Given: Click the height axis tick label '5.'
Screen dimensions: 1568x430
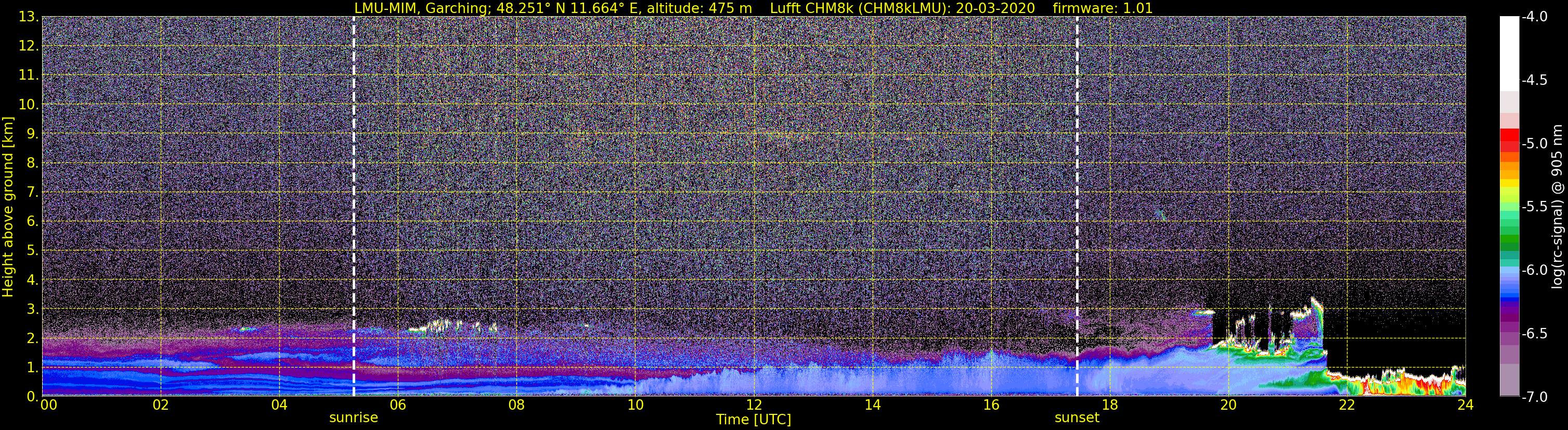Looking at the screenshot, I should 33,251.
